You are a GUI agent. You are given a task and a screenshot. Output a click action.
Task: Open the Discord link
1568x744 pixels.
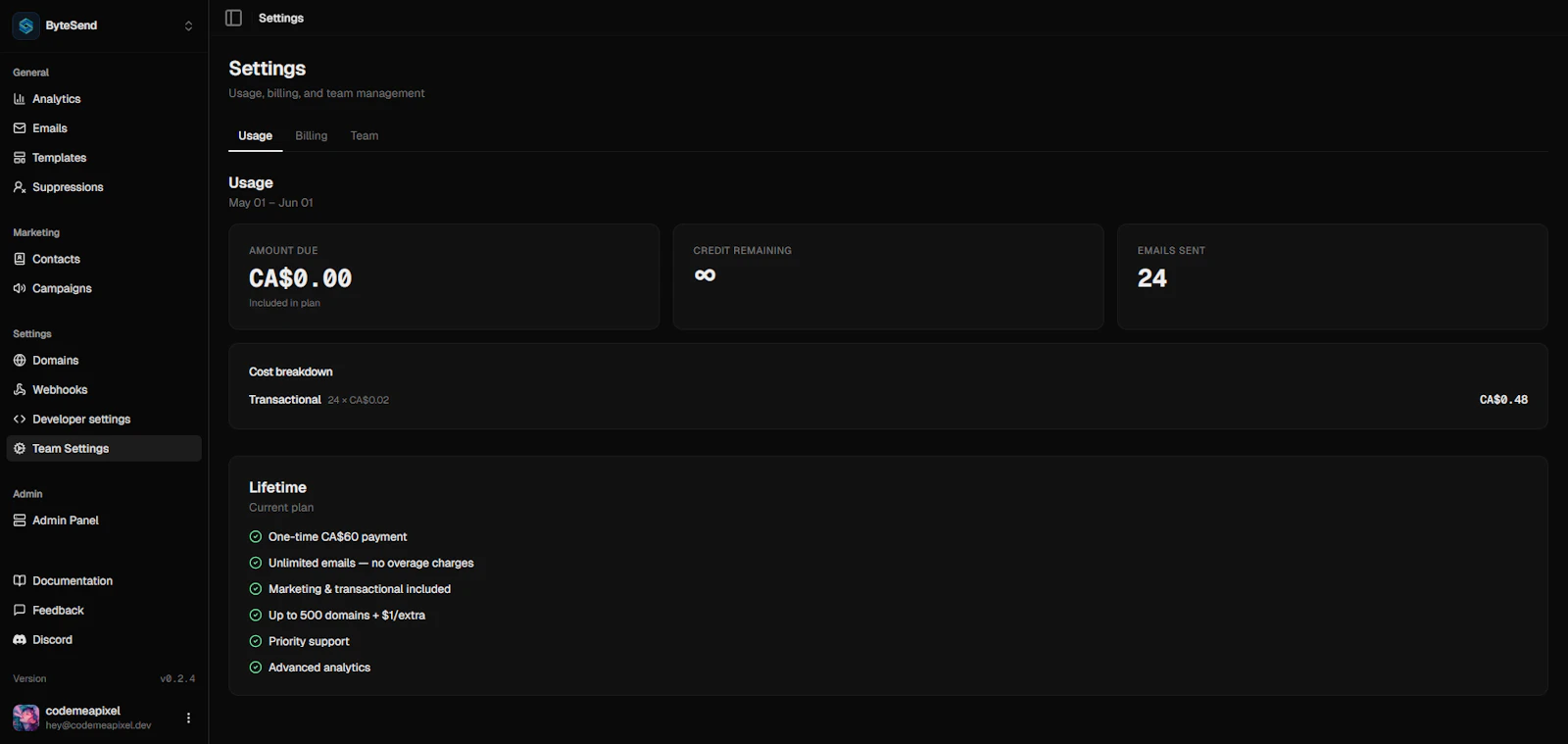coord(104,640)
